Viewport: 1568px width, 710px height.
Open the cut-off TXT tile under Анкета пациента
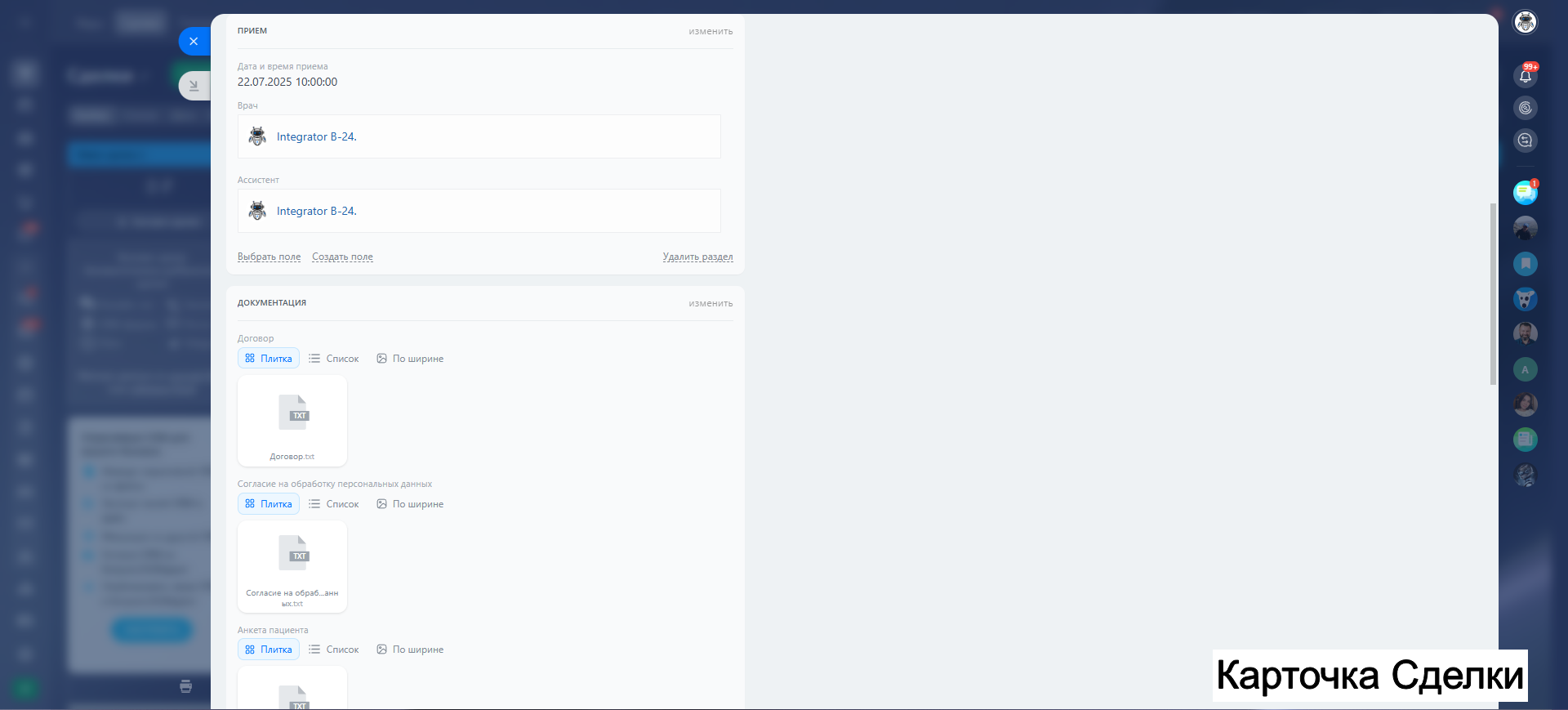(x=292, y=688)
